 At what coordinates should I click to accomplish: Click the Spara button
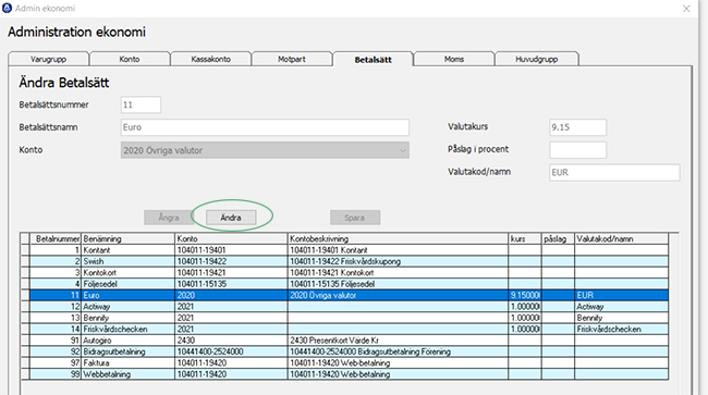(355, 218)
